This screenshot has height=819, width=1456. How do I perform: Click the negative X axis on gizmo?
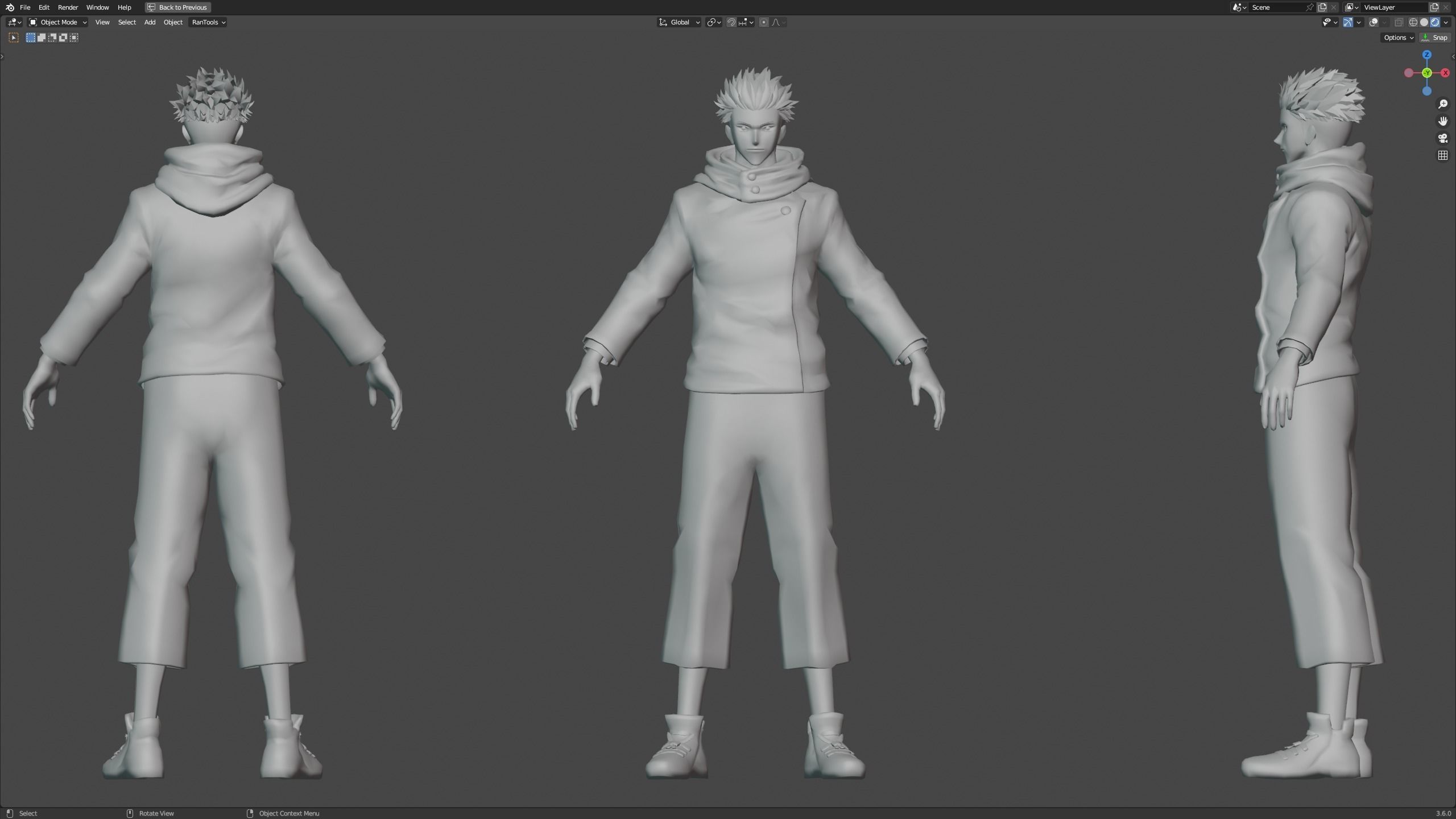click(1408, 73)
